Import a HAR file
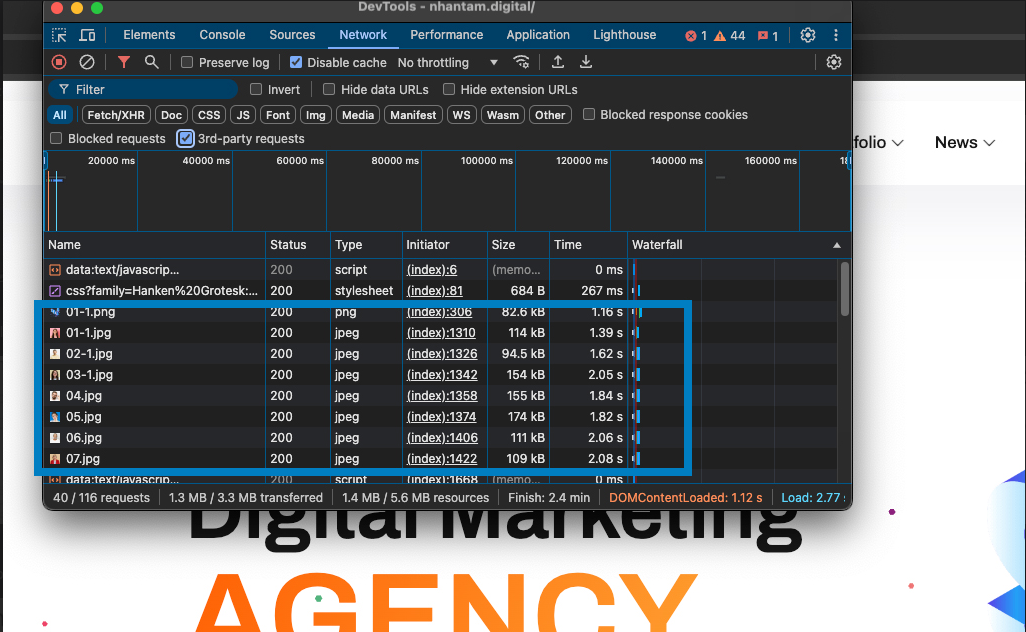This screenshot has width=1026, height=632. (558, 62)
